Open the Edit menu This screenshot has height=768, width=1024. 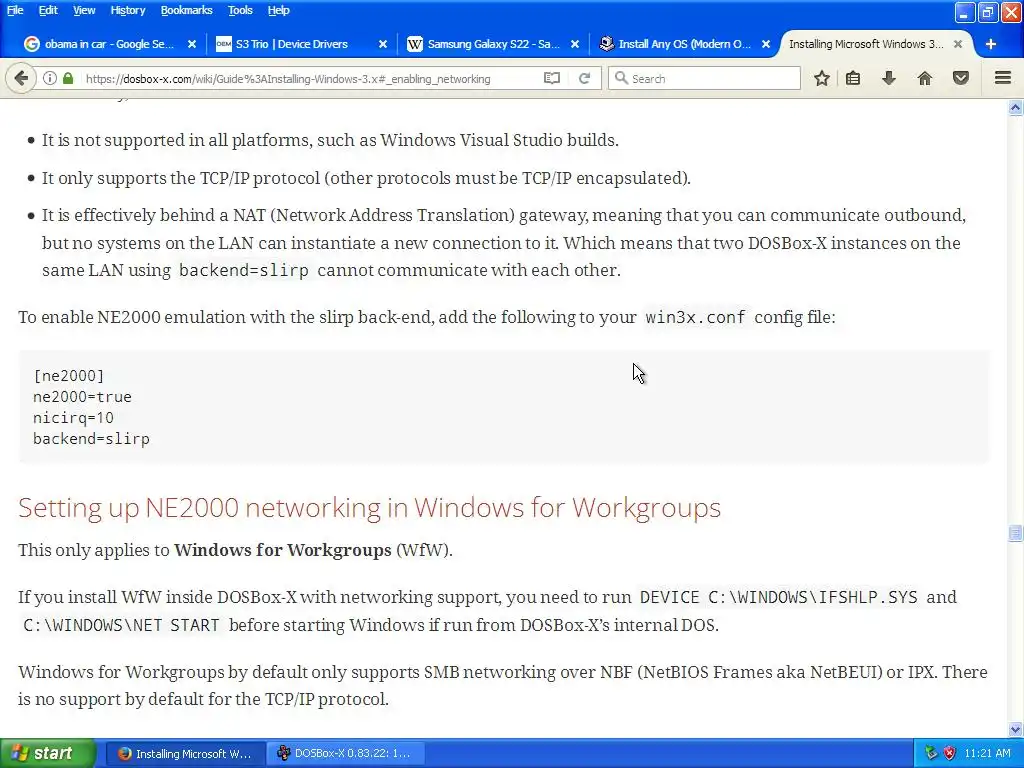click(x=48, y=10)
